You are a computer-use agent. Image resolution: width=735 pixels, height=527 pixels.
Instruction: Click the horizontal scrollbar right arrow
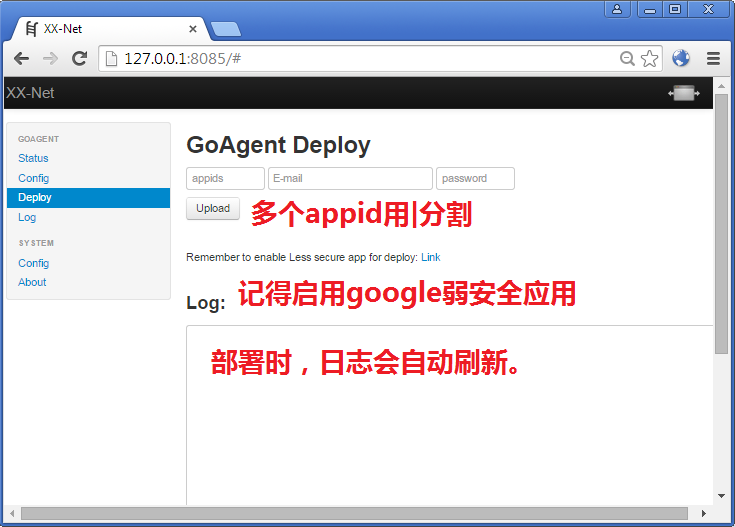pos(704,513)
